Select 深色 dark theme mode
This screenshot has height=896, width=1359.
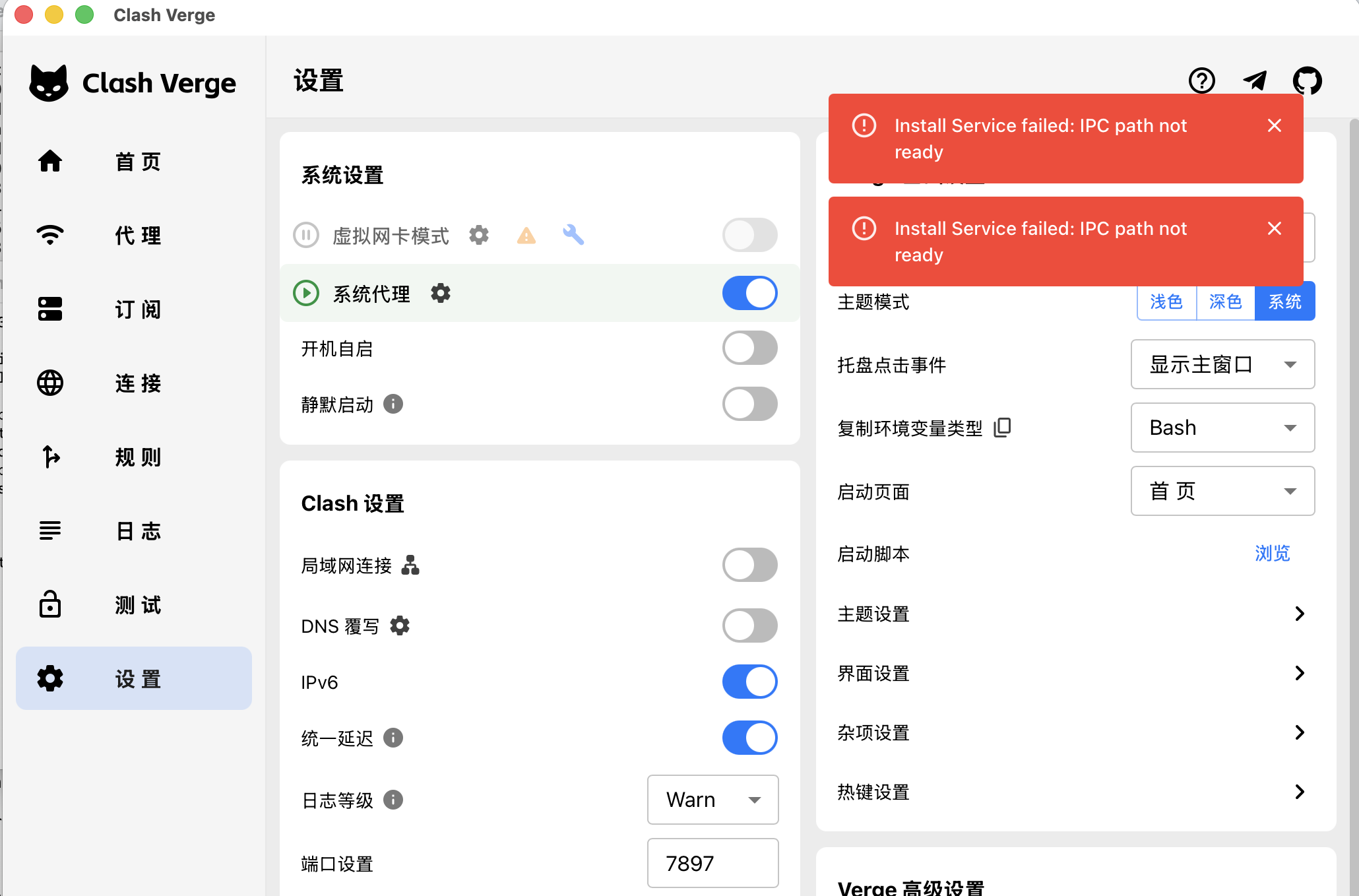click(x=1225, y=302)
